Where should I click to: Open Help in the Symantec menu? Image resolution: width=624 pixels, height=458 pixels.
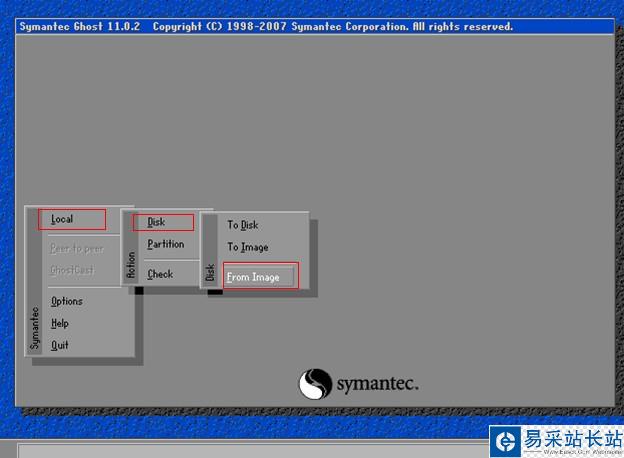(x=60, y=324)
